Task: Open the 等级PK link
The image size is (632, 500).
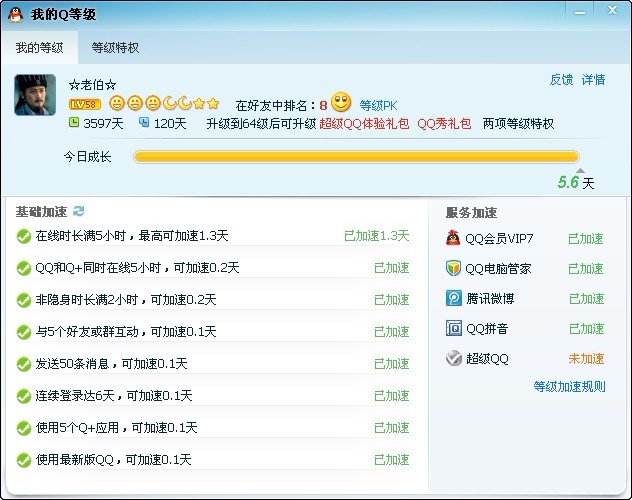Action: 378,106
